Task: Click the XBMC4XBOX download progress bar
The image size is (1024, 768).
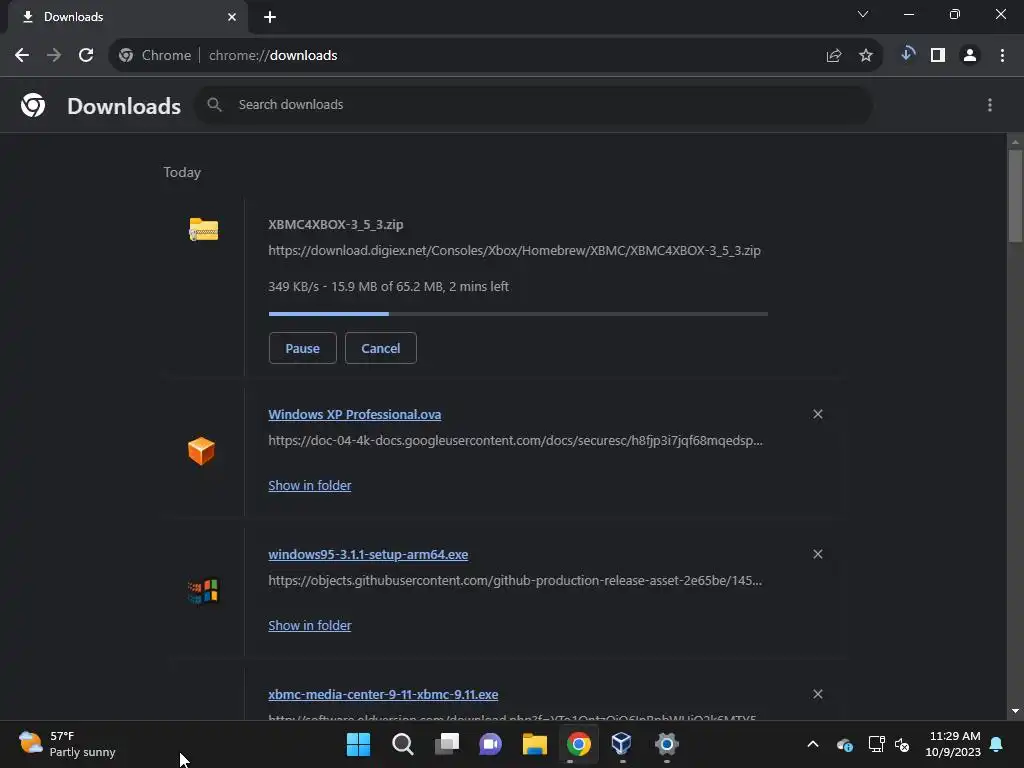Action: pyautogui.click(x=518, y=314)
